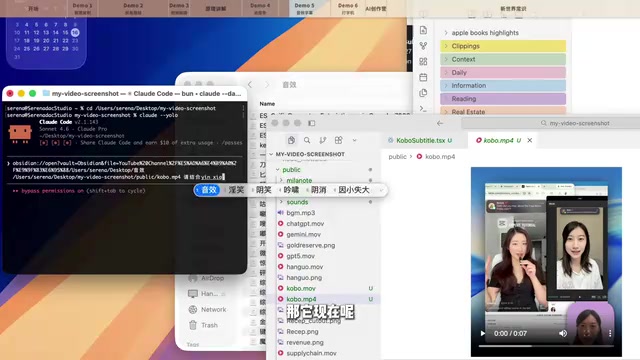Screen dimensions: 640x360
Task: Pick the candidate 阴消 in the input bar
Action: pyautogui.click(x=318, y=190)
